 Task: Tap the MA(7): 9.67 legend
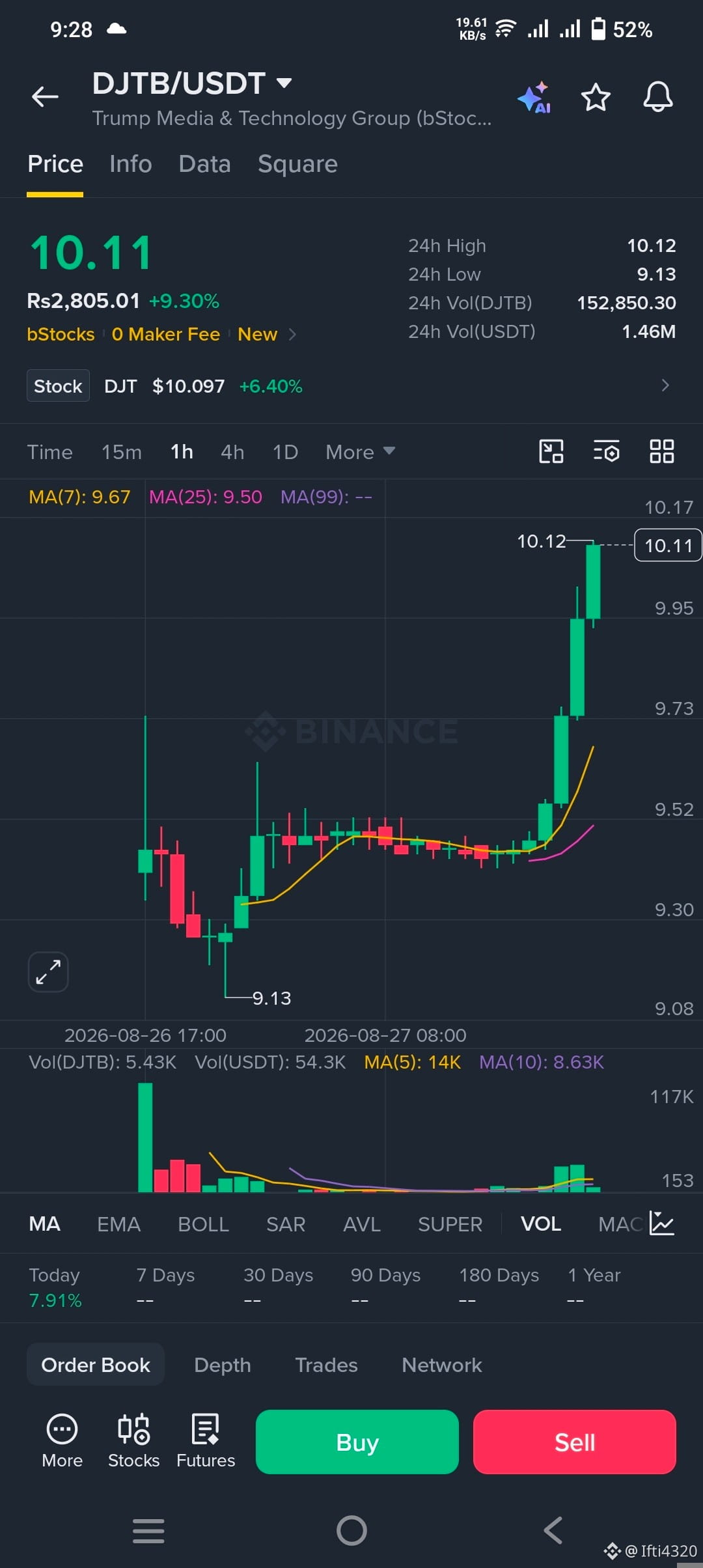pos(79,497)
